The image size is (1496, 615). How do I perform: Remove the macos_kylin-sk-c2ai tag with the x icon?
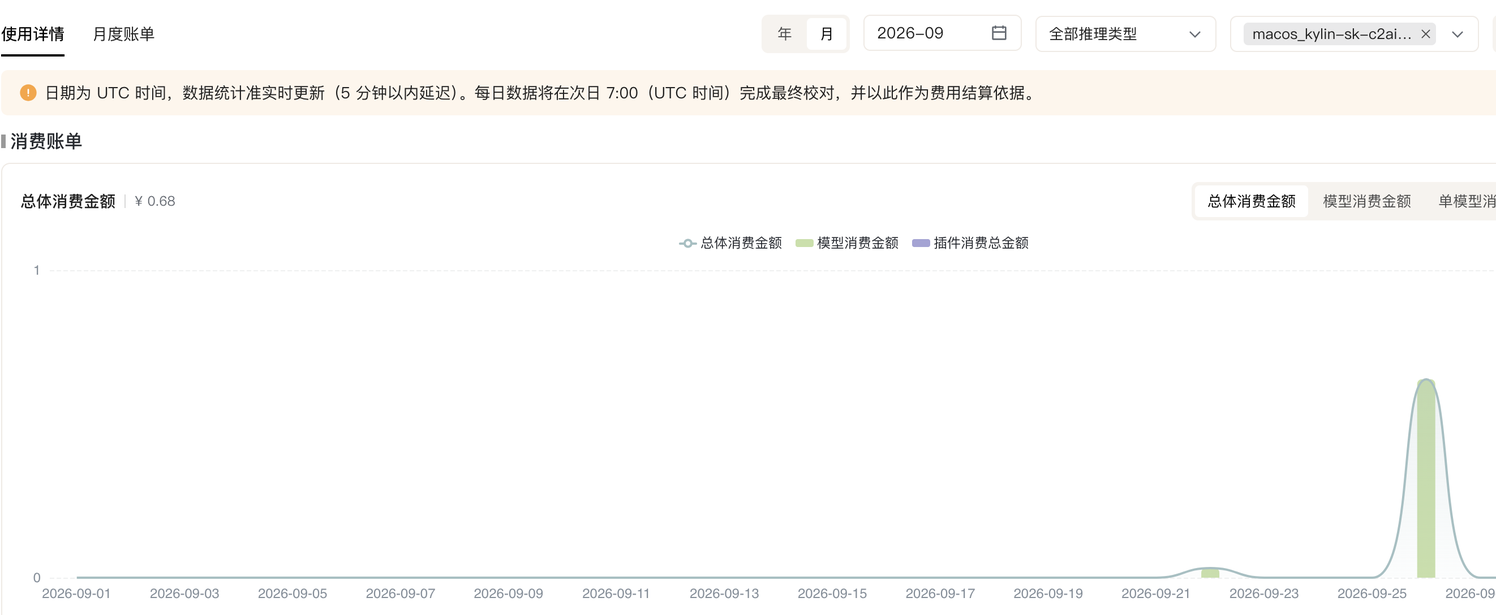[x=1426, y=34]
